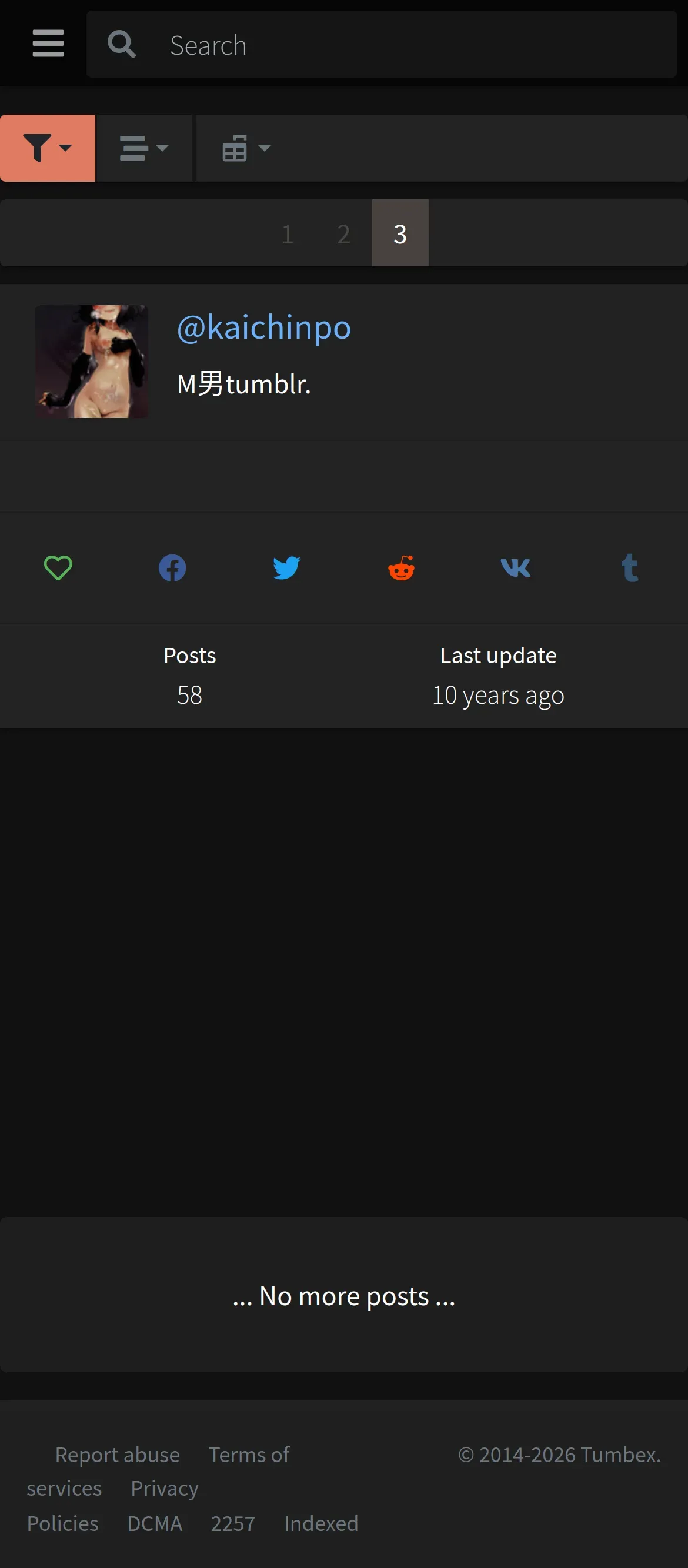Open the list layout dropdown
The image size is (688, 1568).
[x=145, y=148]
